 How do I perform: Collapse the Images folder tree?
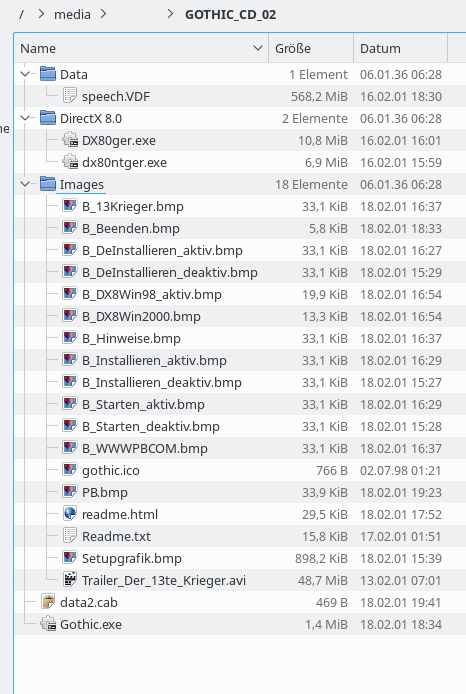coord(25,184)
